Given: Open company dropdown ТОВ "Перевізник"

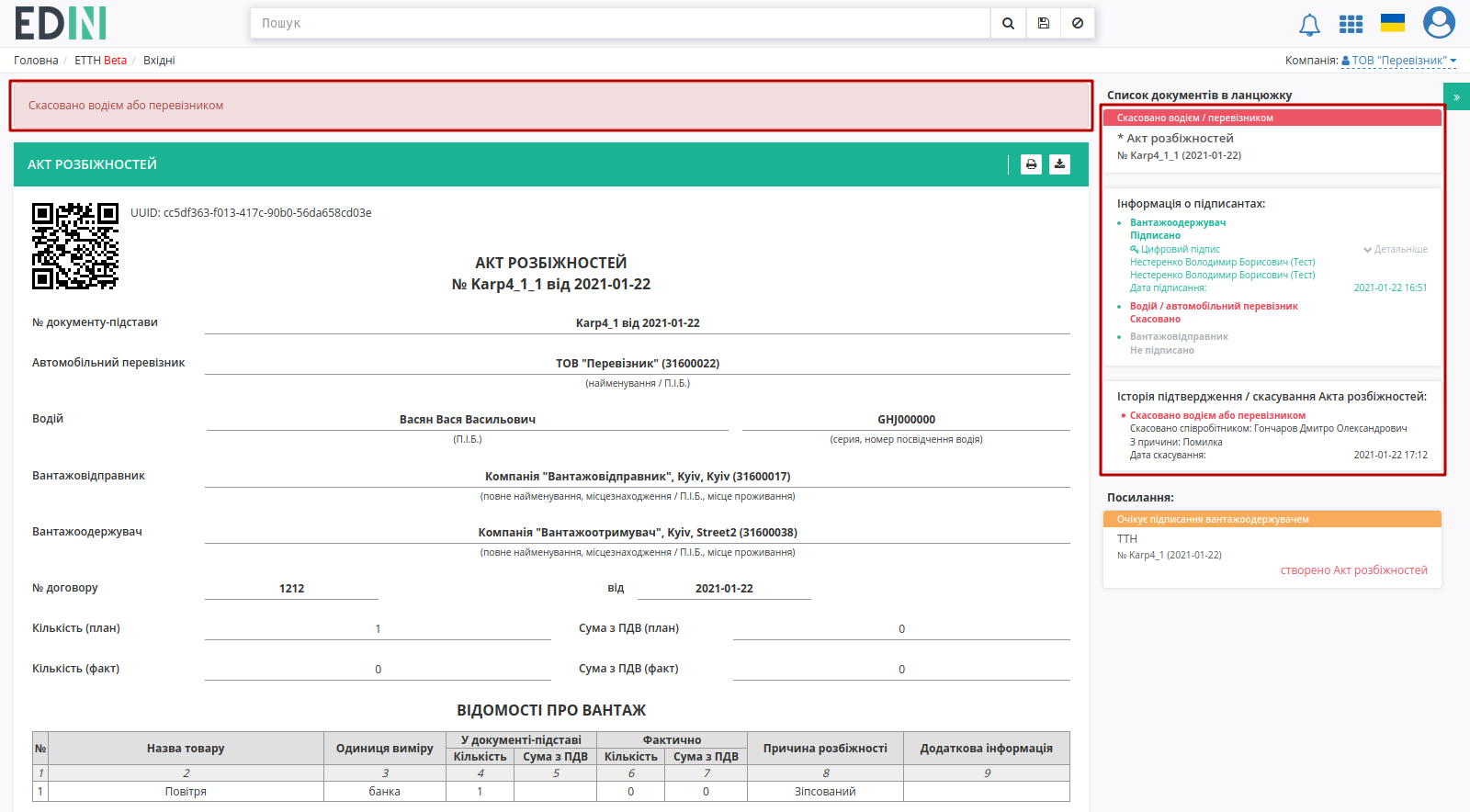Looking at the screenshot, I should [1399, 61].
